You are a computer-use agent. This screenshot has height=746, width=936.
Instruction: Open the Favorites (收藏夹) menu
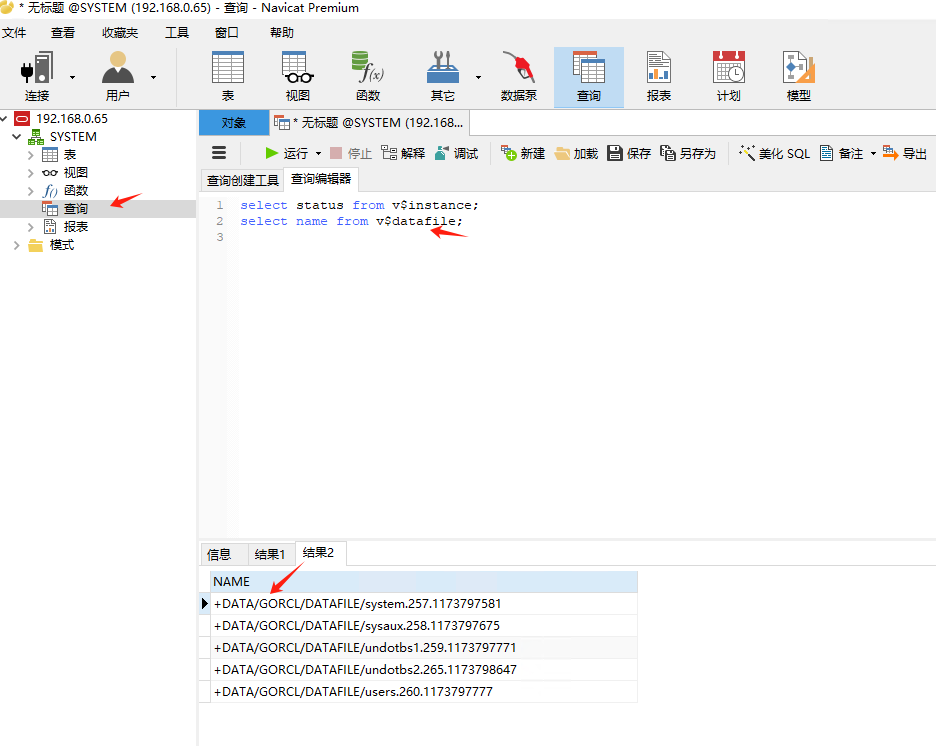tap(120, 33)
